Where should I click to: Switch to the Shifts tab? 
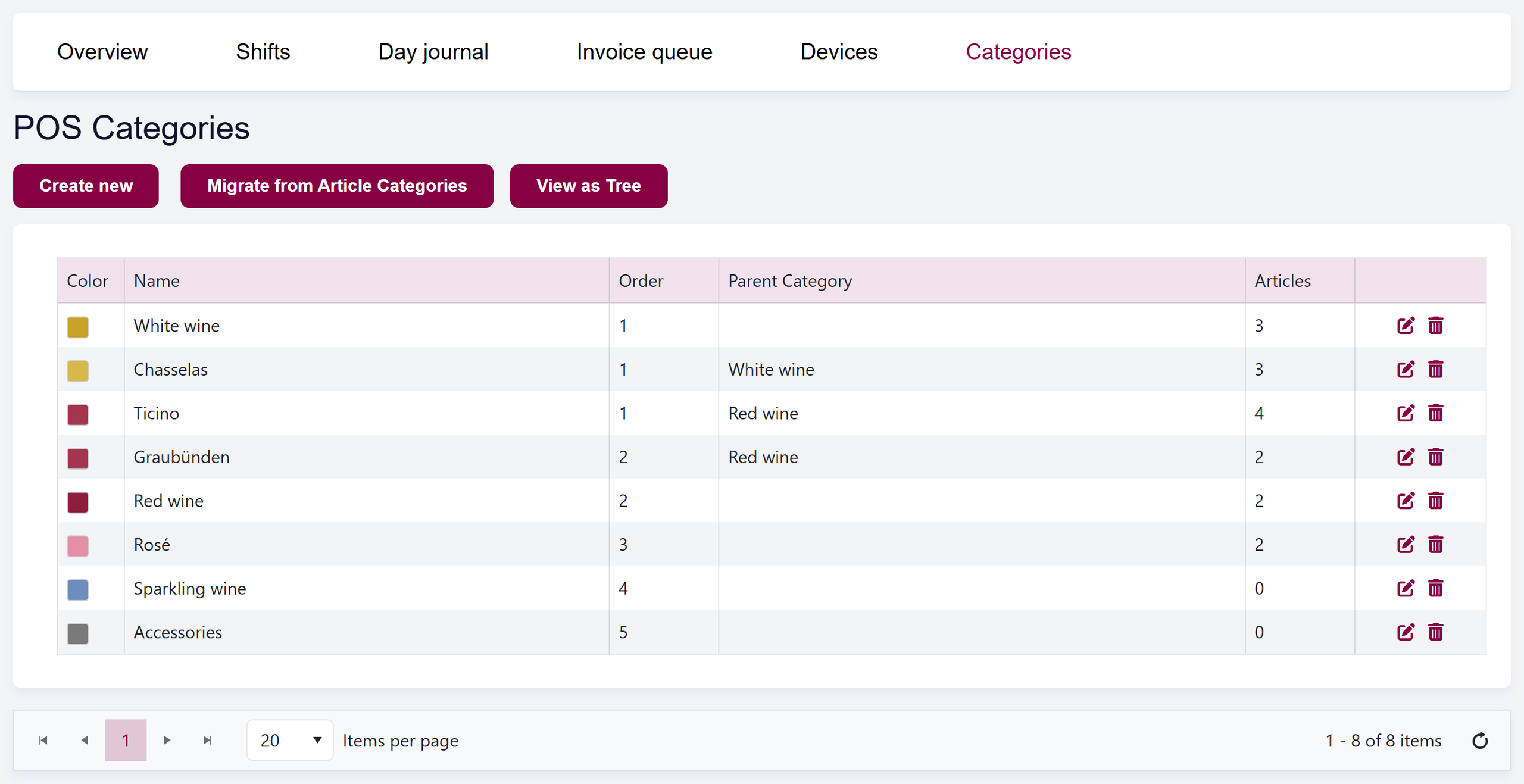263,52
